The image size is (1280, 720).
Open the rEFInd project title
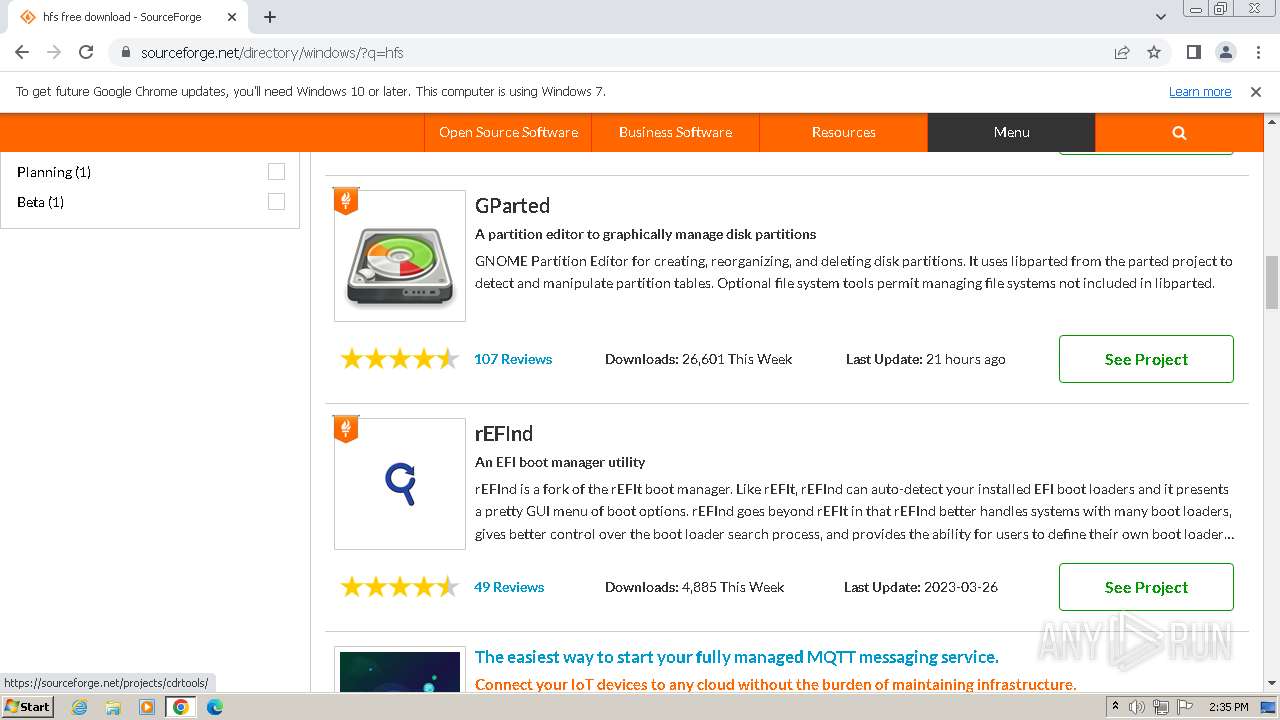click(504, 434)
